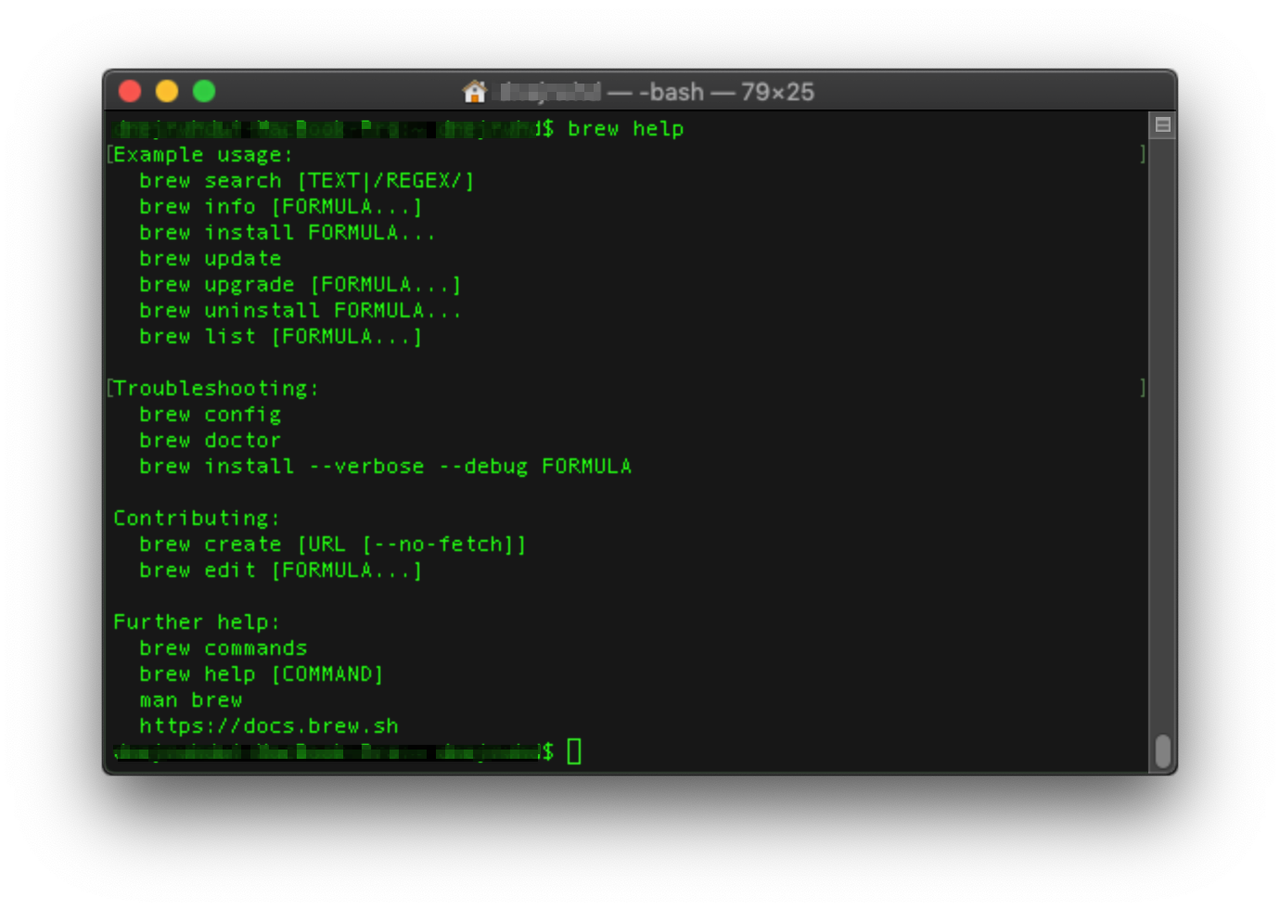Click the home folder icon in title bar

click(x=474, y=92)
